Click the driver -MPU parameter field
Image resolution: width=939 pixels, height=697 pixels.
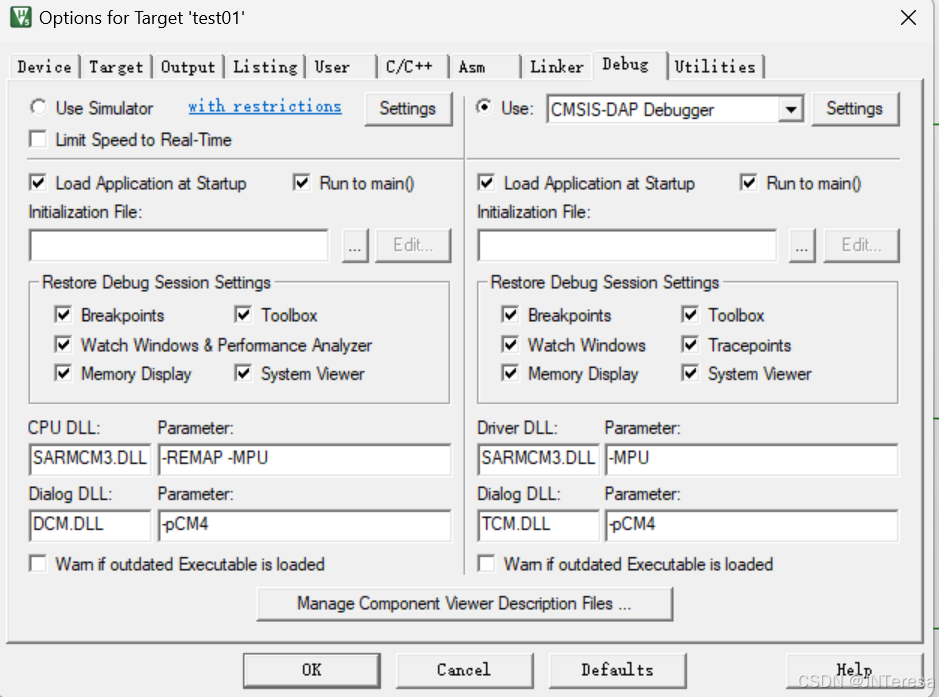click(752, 459)
